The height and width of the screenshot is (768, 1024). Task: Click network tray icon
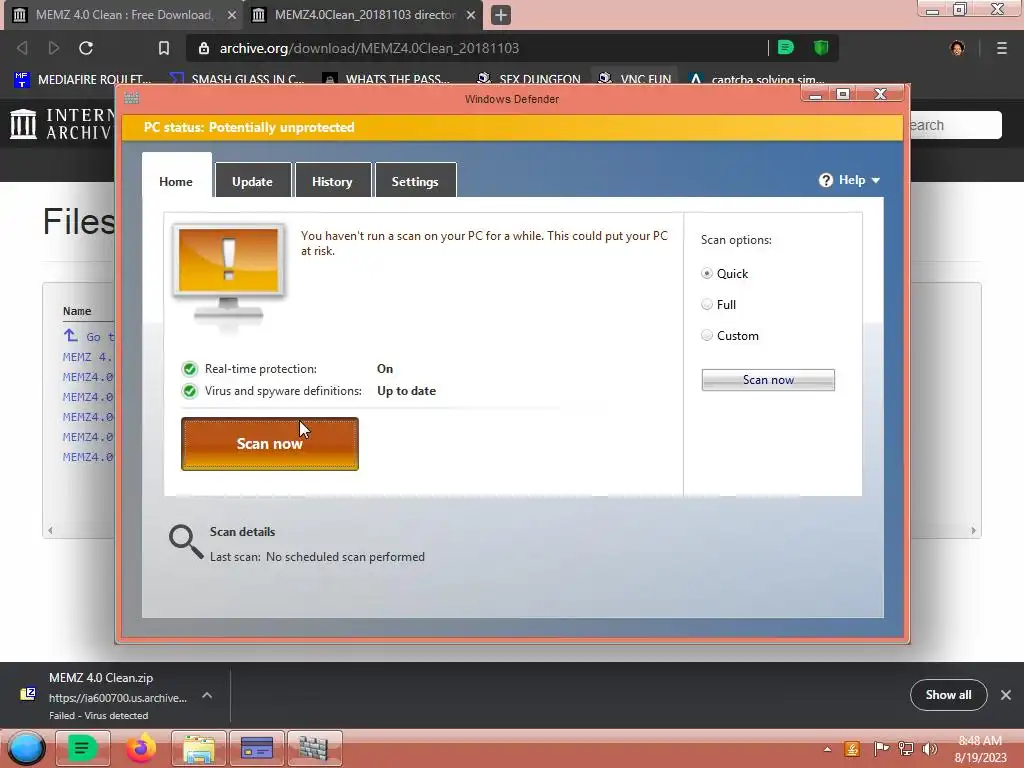tap(906, 749)
